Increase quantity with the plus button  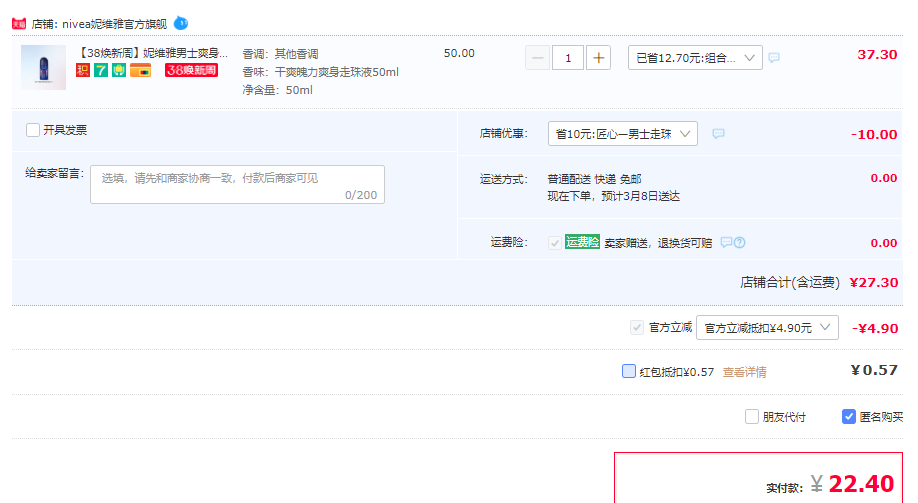click(x=598, y=57)
